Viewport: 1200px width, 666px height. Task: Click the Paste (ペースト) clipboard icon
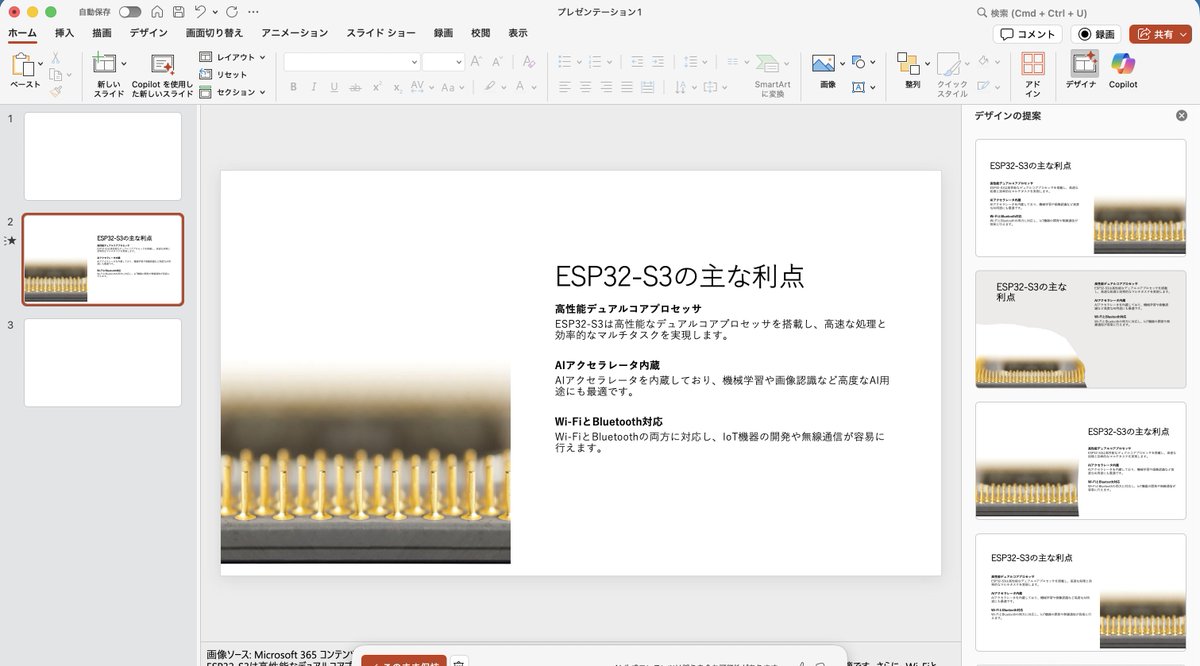[x=24, y=66]
